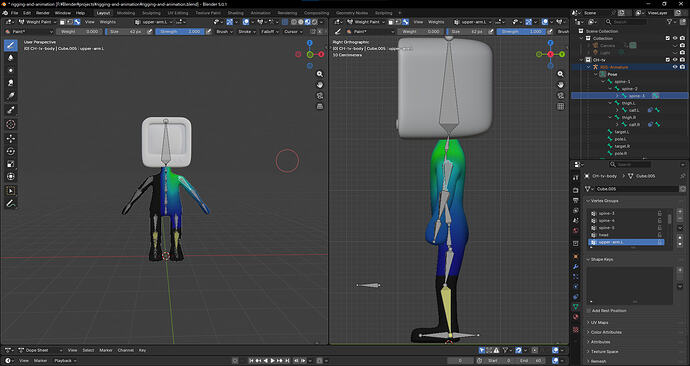Open the Falloff dropdown
690x366 pixels.
pyautogui.click(x=270, y=32)
